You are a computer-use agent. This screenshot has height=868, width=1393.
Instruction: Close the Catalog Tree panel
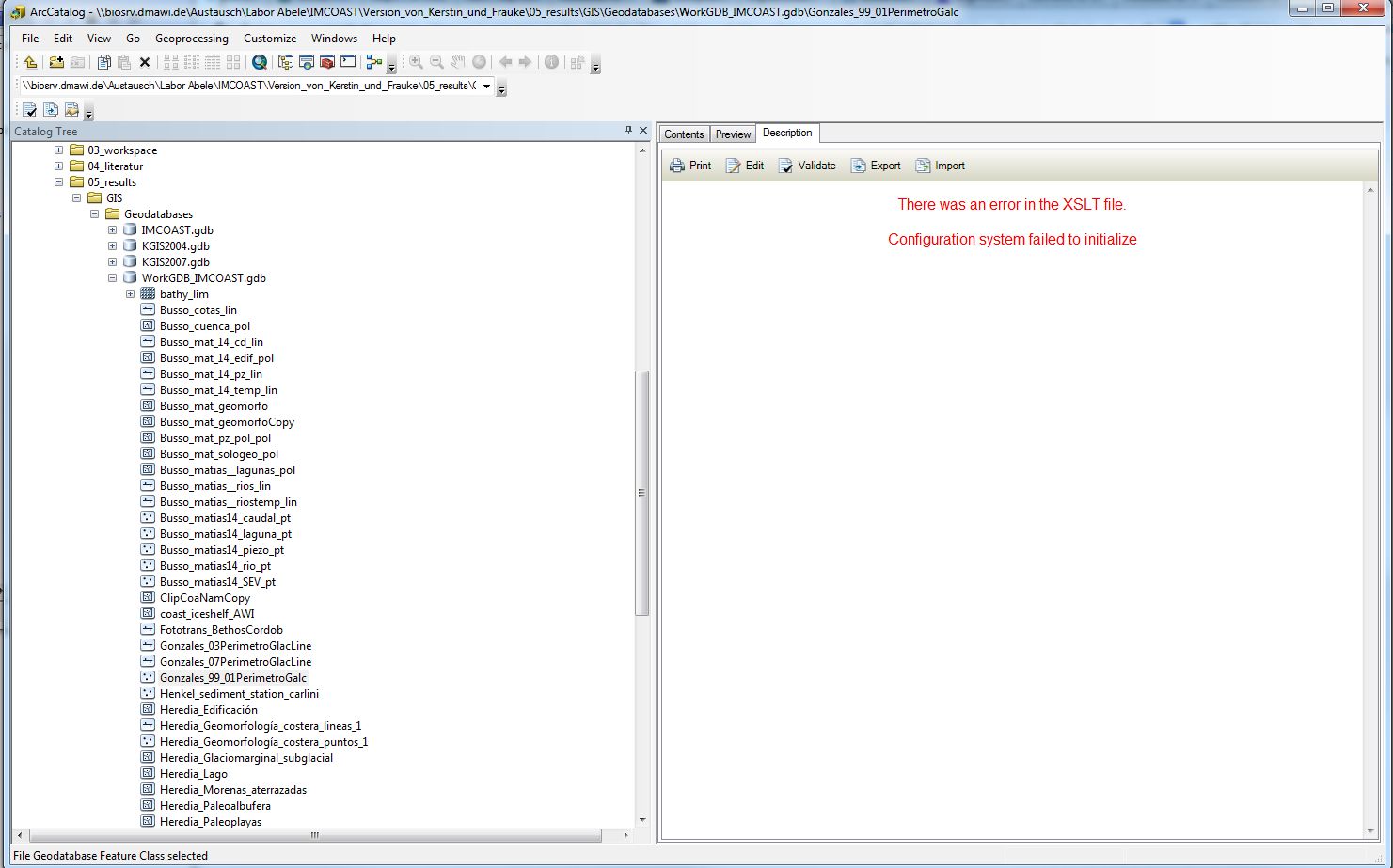click(x=643, y=131)
